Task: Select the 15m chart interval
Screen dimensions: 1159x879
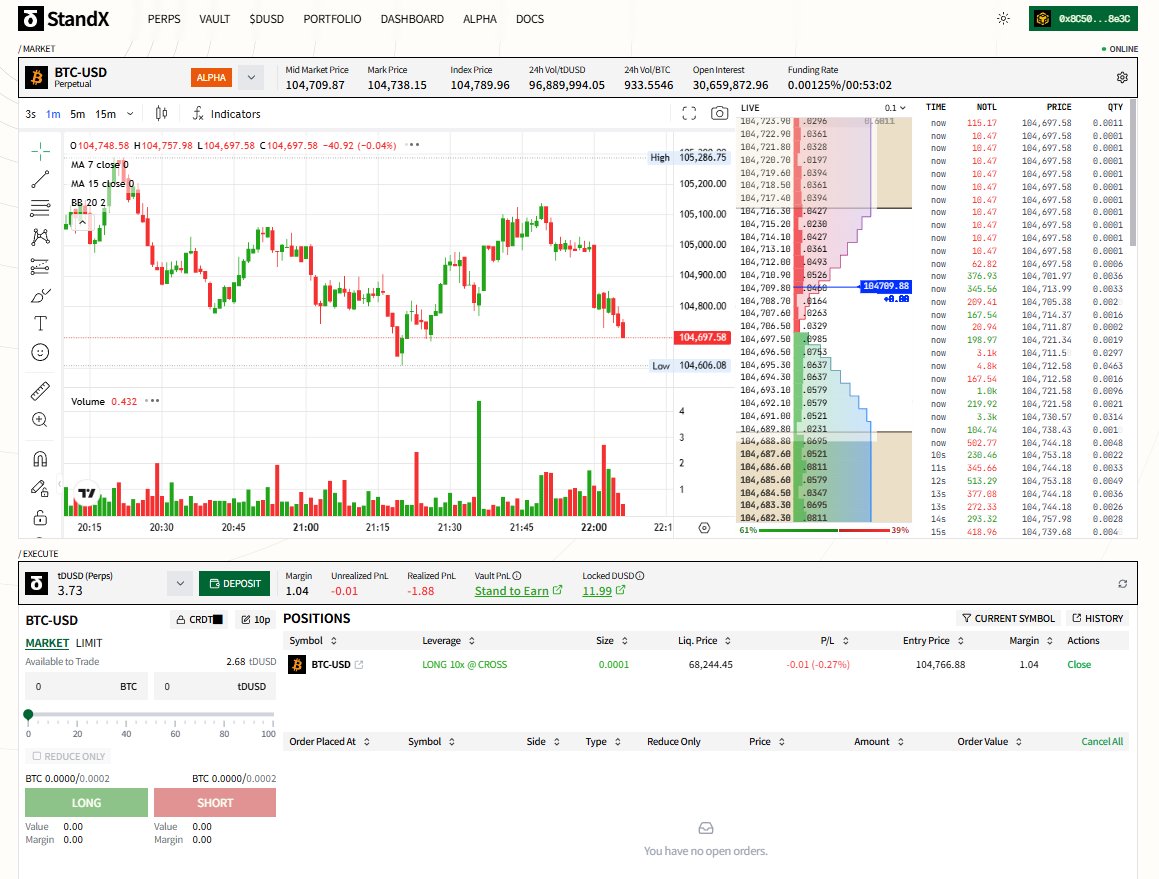Action: pos(106,114)
